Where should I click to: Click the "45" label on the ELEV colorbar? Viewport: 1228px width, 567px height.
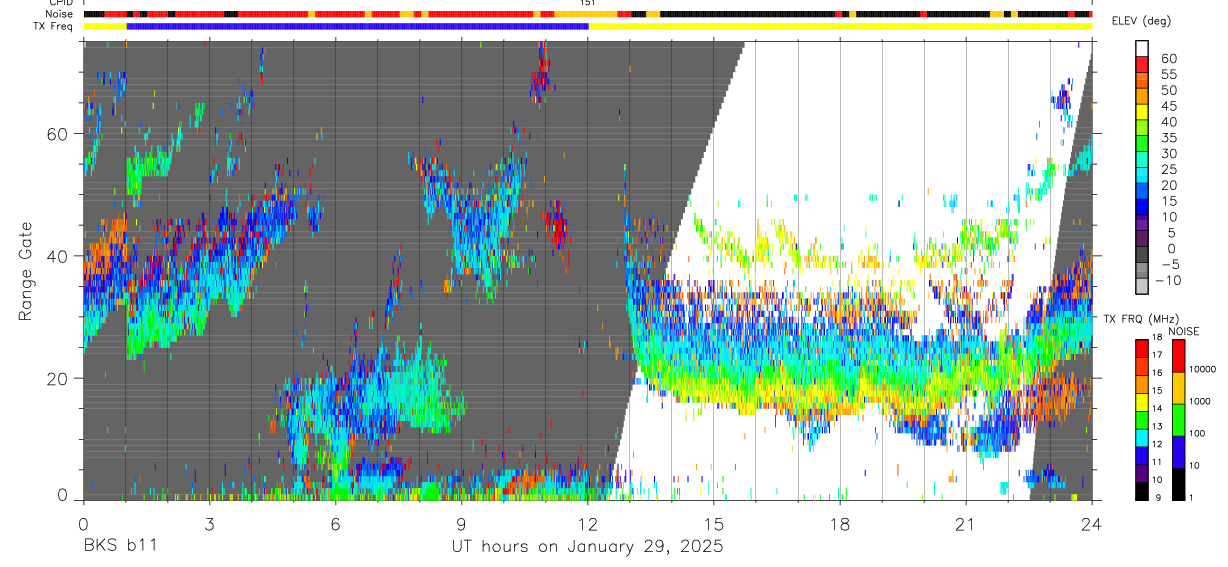click(1169, 106)
